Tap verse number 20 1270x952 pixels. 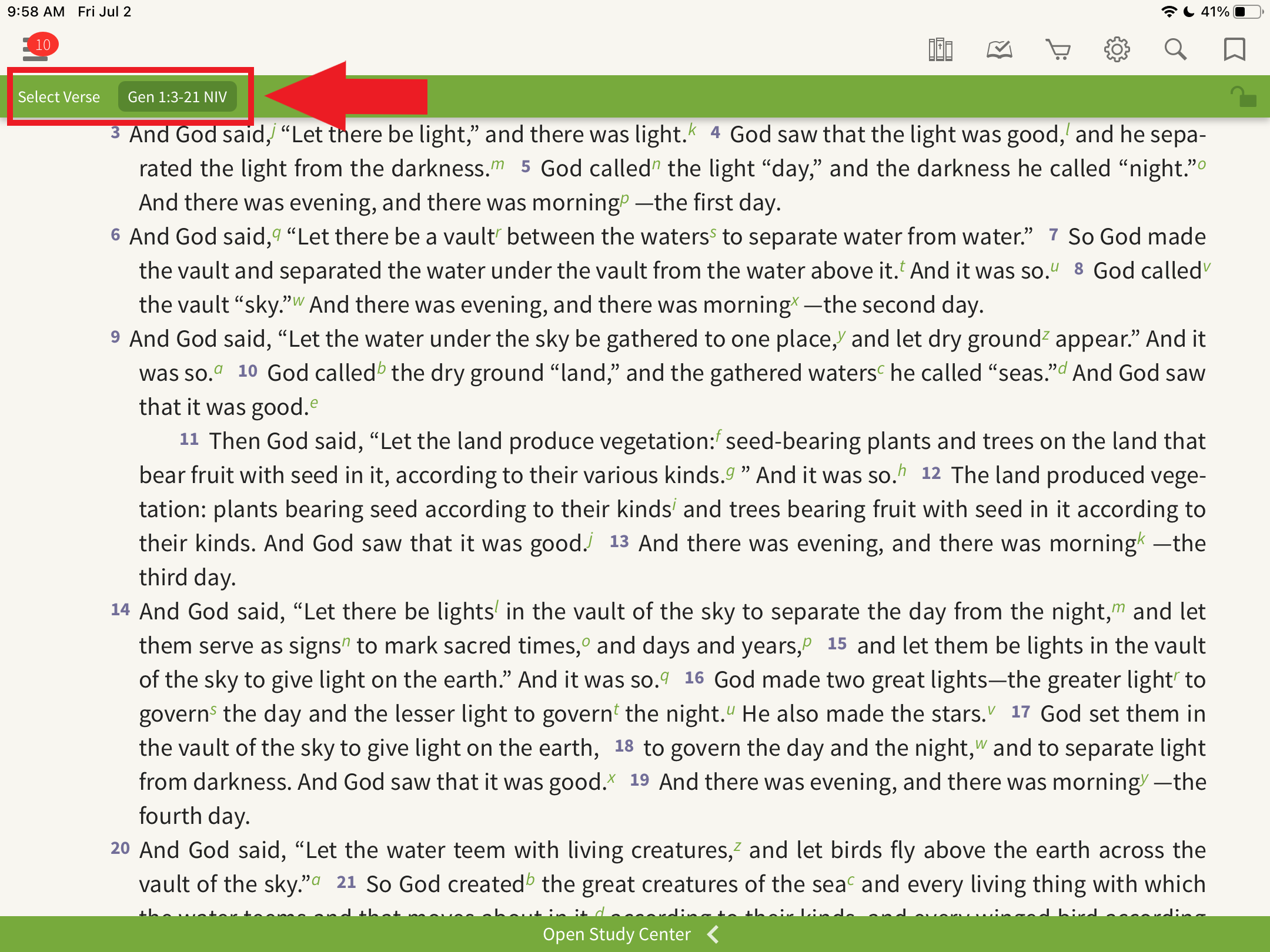tap(120, 849)
